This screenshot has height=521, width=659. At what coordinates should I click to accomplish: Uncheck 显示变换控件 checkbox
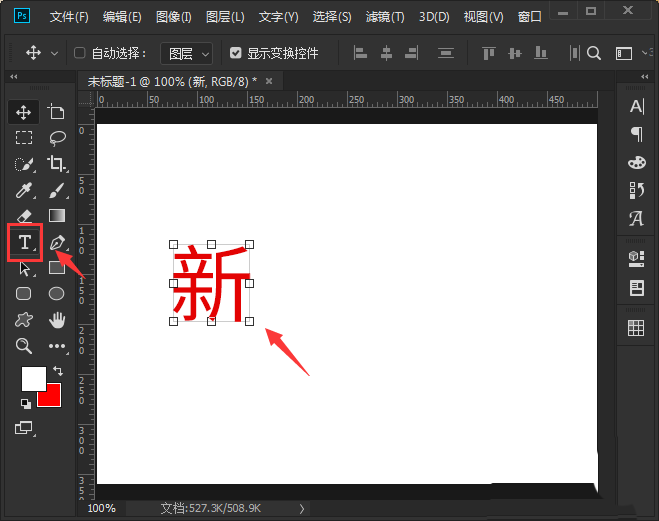point(235,53)
